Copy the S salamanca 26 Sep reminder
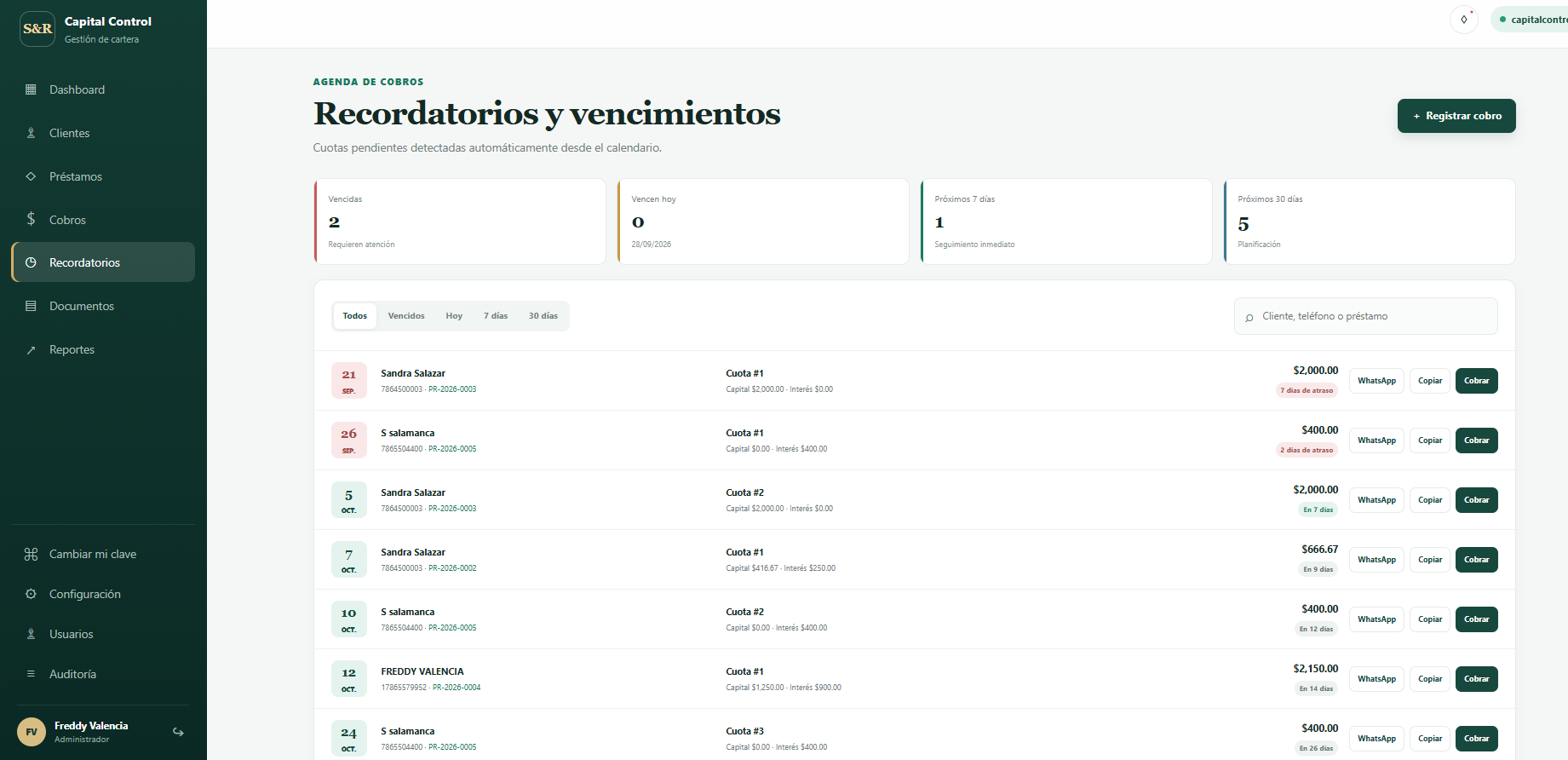 pos(1430,440)
